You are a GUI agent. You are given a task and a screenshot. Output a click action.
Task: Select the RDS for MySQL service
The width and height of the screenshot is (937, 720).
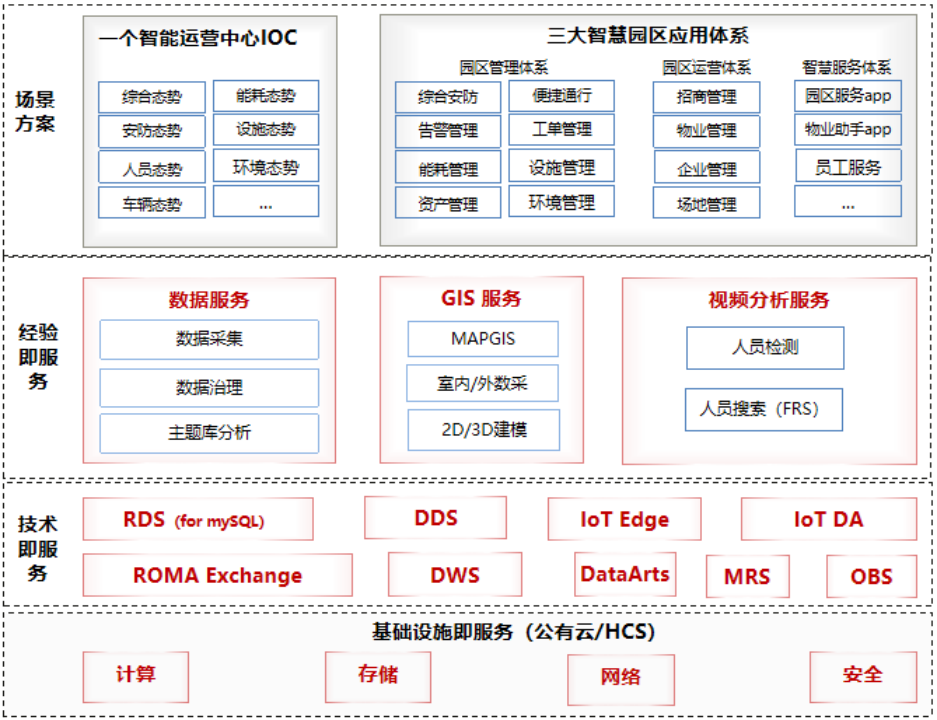pos(198,519)
